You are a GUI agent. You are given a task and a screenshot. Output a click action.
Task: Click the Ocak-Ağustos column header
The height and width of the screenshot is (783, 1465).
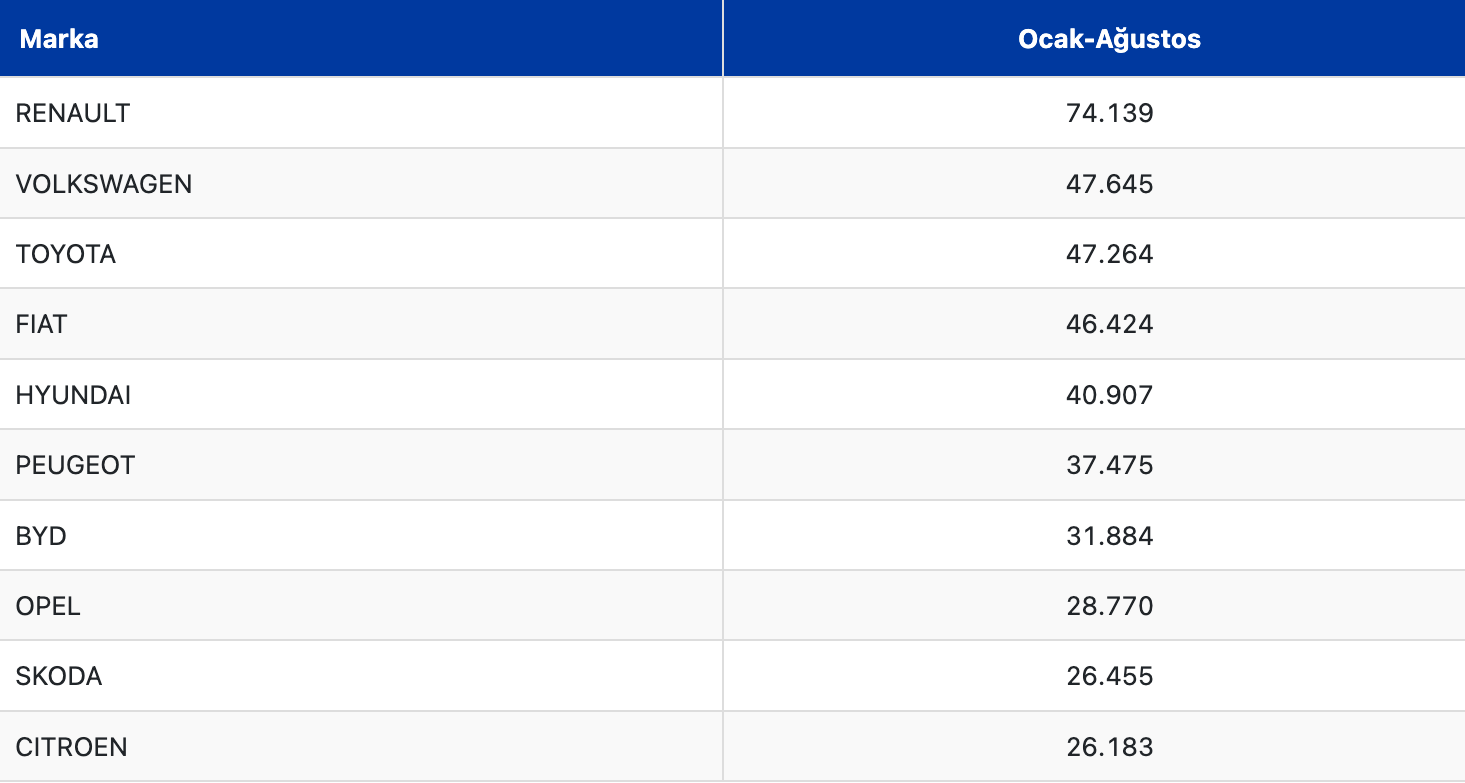[x=1109, y=39]
